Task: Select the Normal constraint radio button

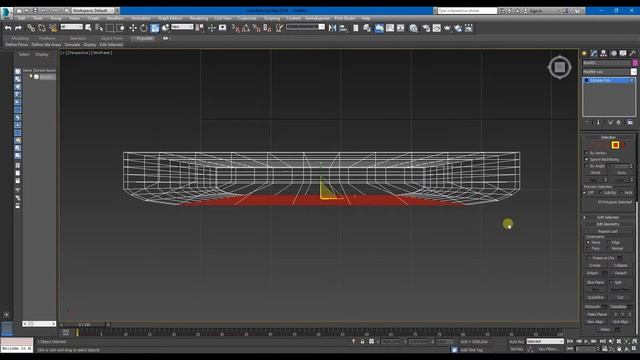Action: pos(609,248)
